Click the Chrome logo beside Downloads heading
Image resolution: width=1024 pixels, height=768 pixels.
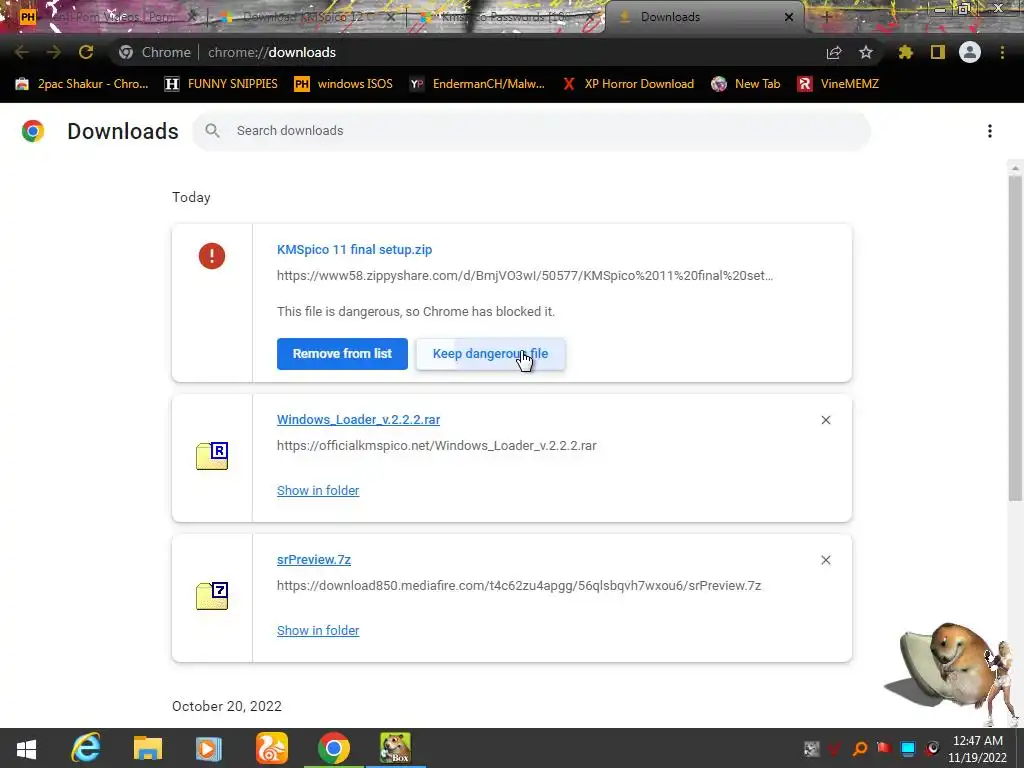tap(33, 131)
